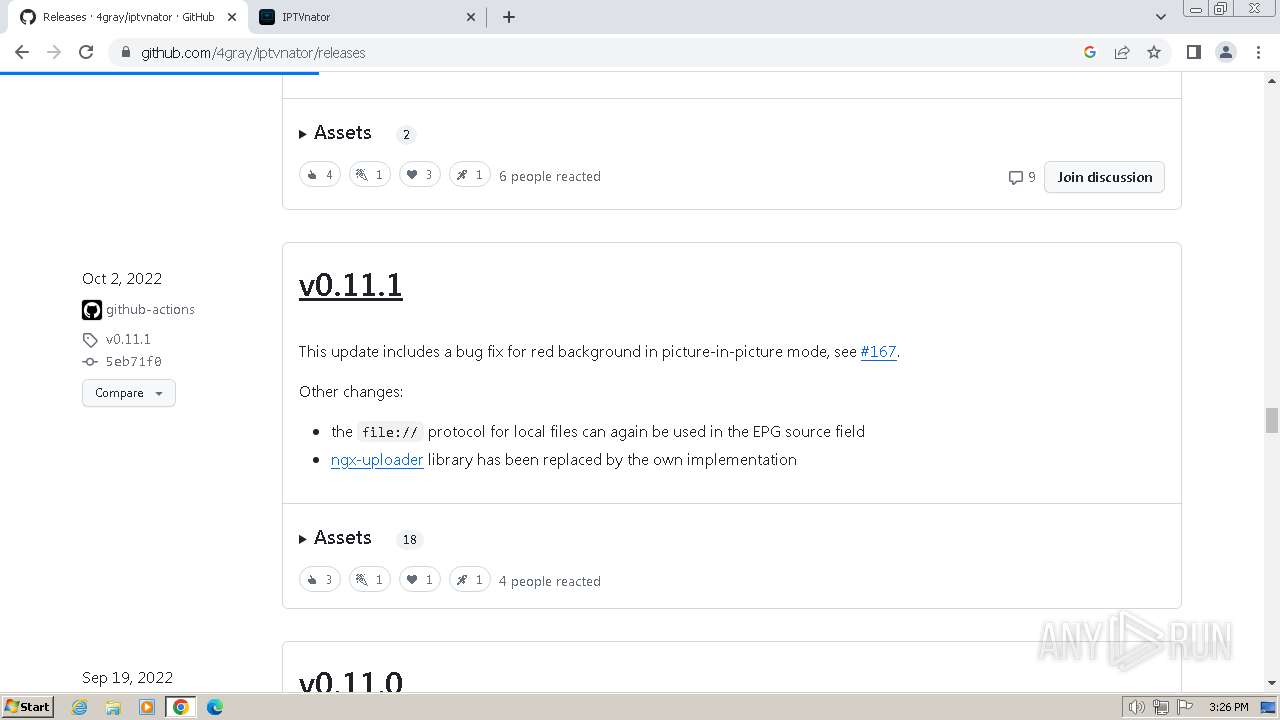Toggle party popper reaction under v0.11.1 release
The width and height of the screenshot is (1280, 720).
370,580
